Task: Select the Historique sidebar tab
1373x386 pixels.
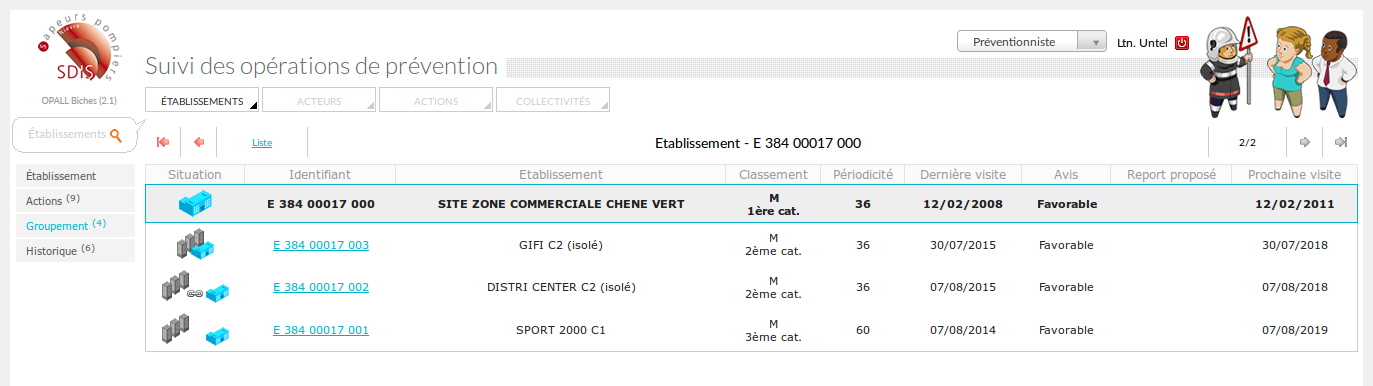Action: [x=75, y=250]
